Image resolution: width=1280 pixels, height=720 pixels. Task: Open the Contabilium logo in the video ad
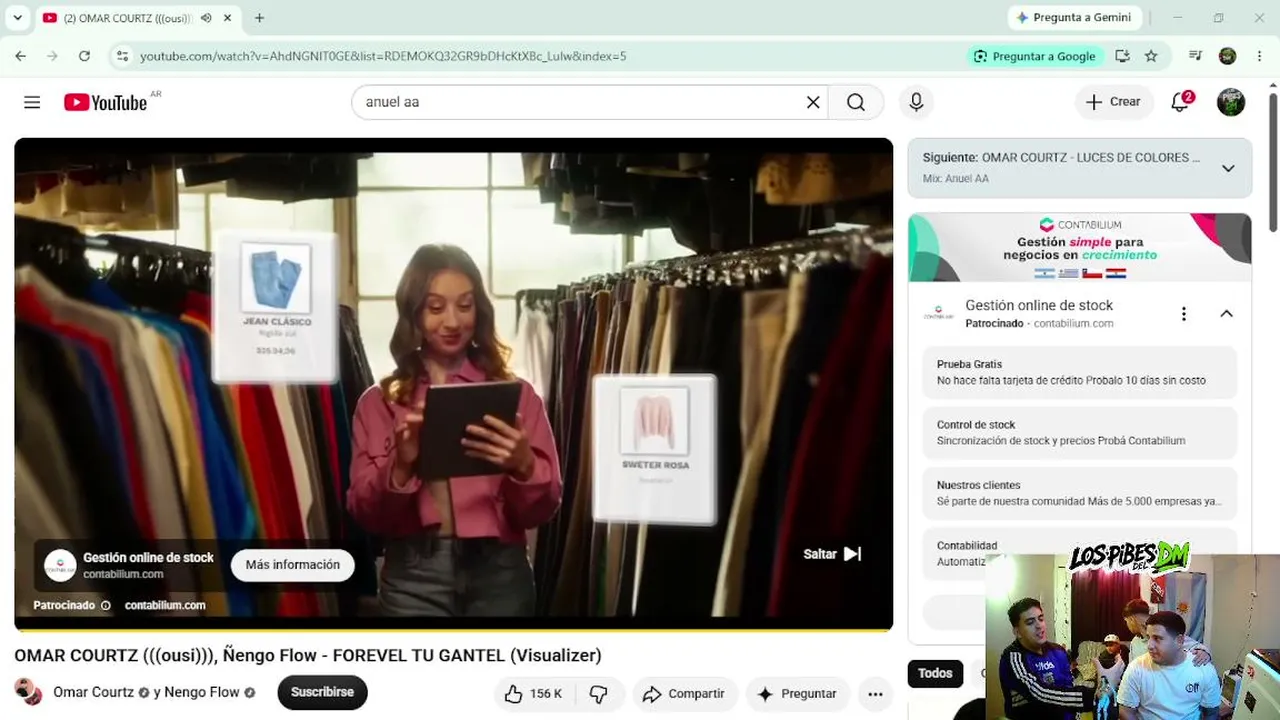tap(60, 565)
